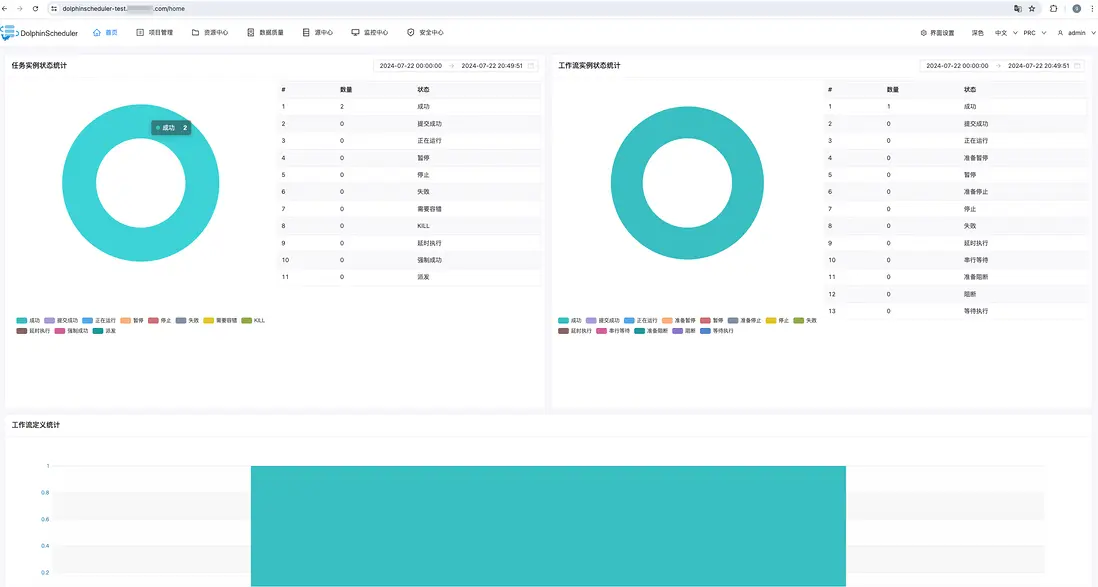Click the 数据质量 navigation icon
The image size is (1098, 587).
pyautogui.click(x=251, y=32)
